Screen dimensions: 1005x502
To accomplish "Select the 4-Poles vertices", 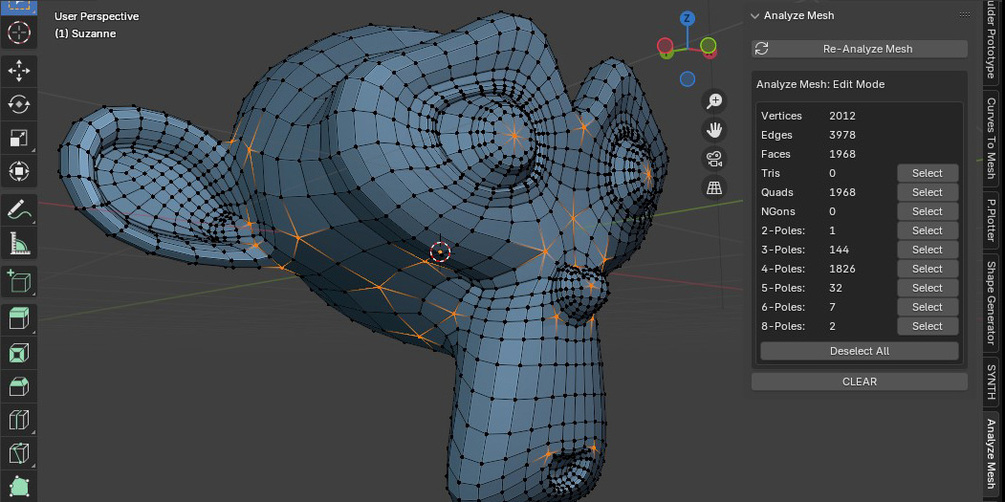I will coord(927,269).
